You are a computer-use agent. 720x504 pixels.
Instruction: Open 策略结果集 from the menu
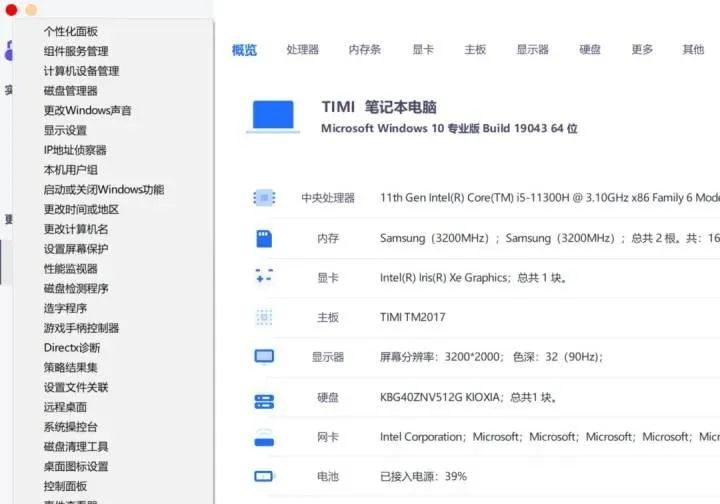pyautogui.click(x=71, y=367)
